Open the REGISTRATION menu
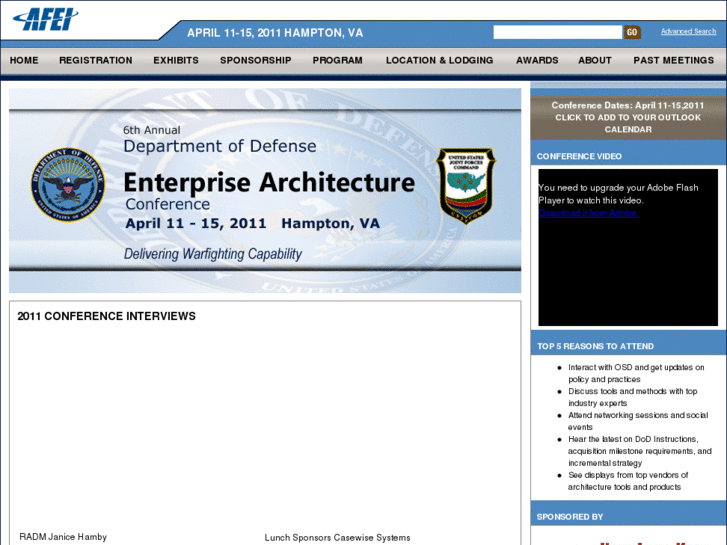 (x=96, y=60)
